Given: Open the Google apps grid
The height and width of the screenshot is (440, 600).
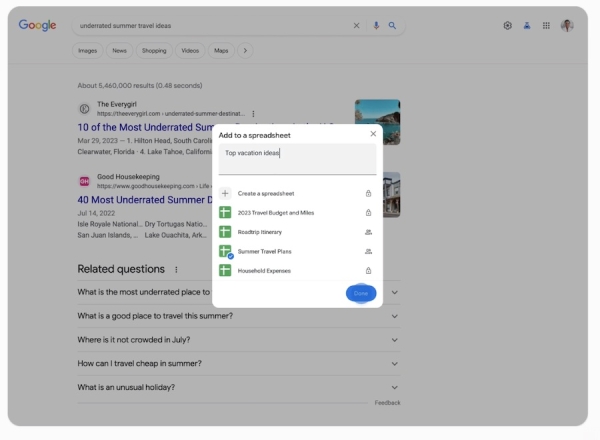Looking at the screenshot, I should 546,26.
